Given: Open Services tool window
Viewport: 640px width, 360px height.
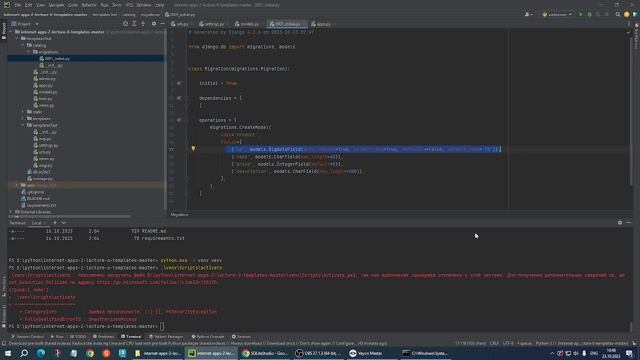Looking at the screenshot, I should (x=241, y=337).
